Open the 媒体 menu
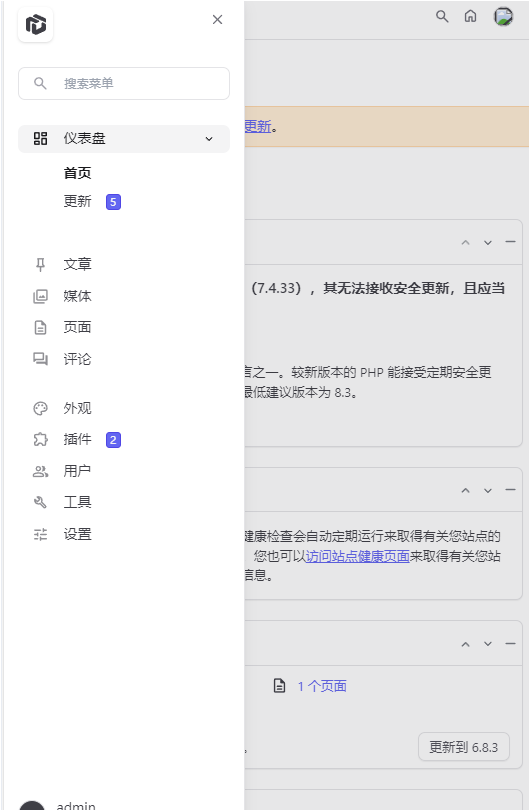529x810 pixels. pyautogui.click(x=77, y=296)
